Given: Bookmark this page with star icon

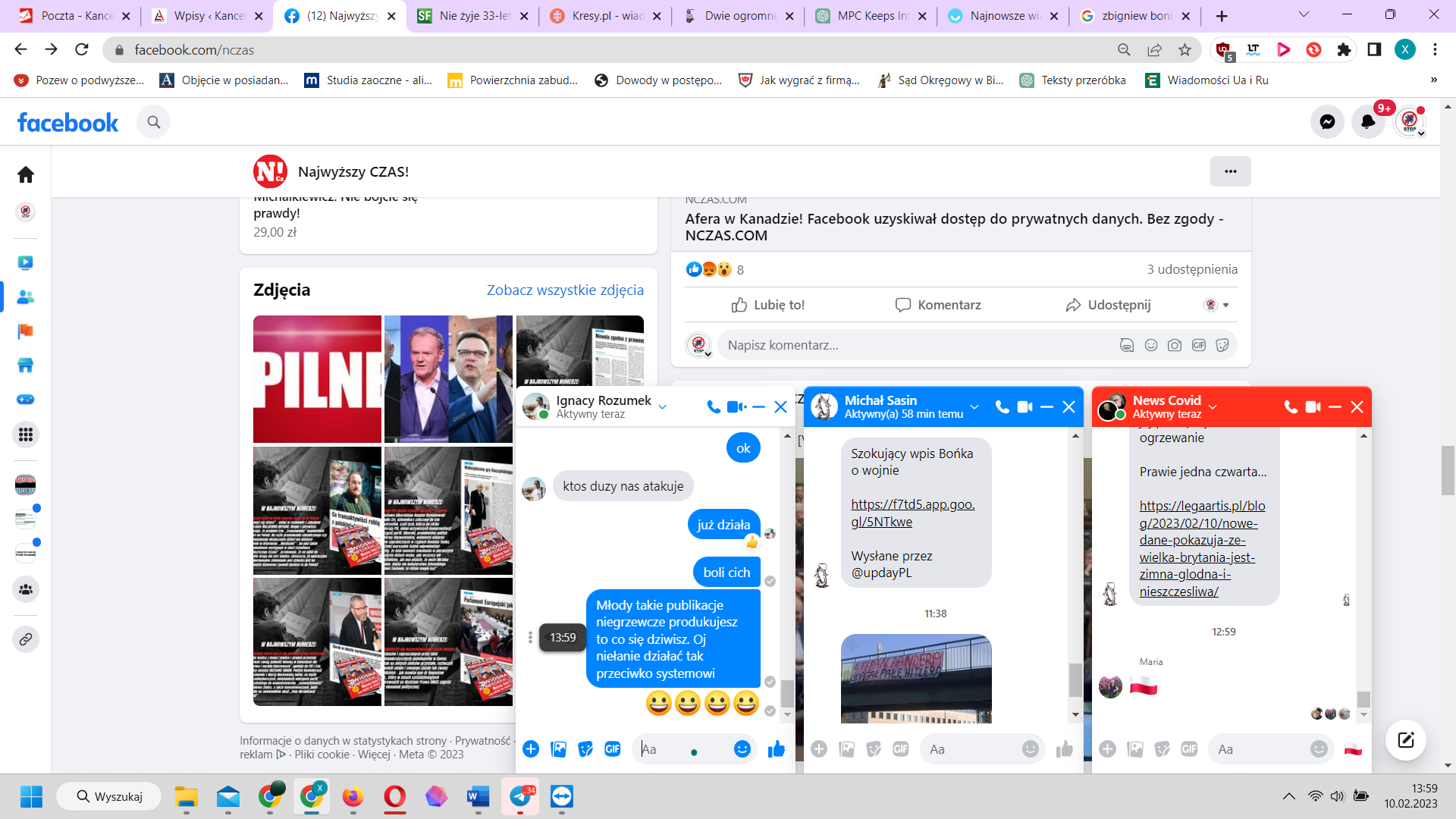Looking at the screenshot, I should tap(1185, 50).
